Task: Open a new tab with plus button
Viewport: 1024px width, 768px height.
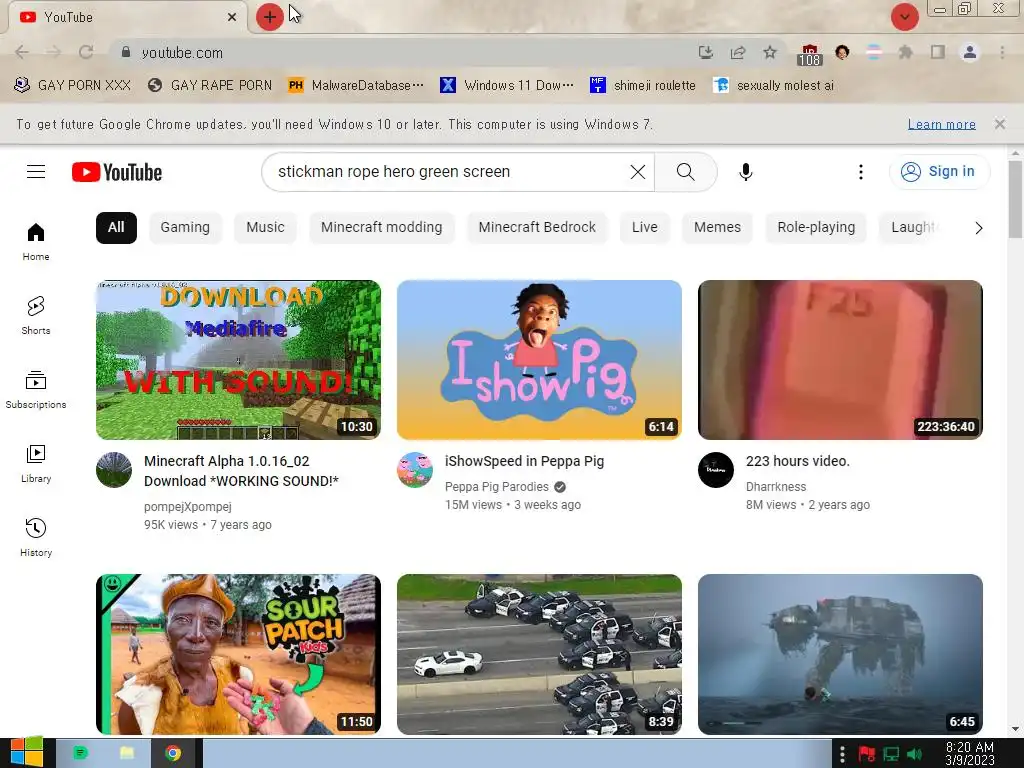Action: pos(269,17)
